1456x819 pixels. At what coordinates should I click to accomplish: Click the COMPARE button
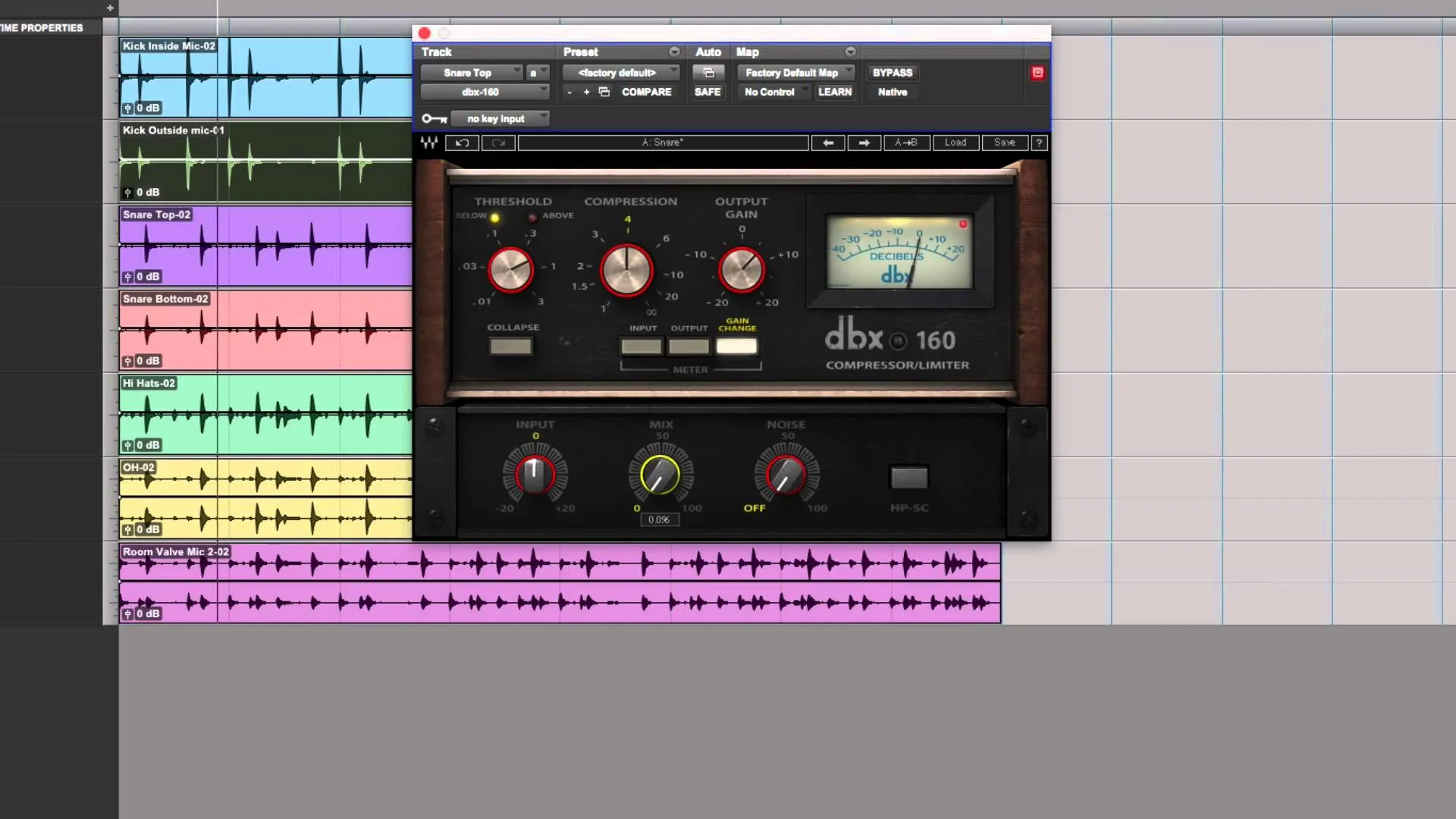point(646,92)
